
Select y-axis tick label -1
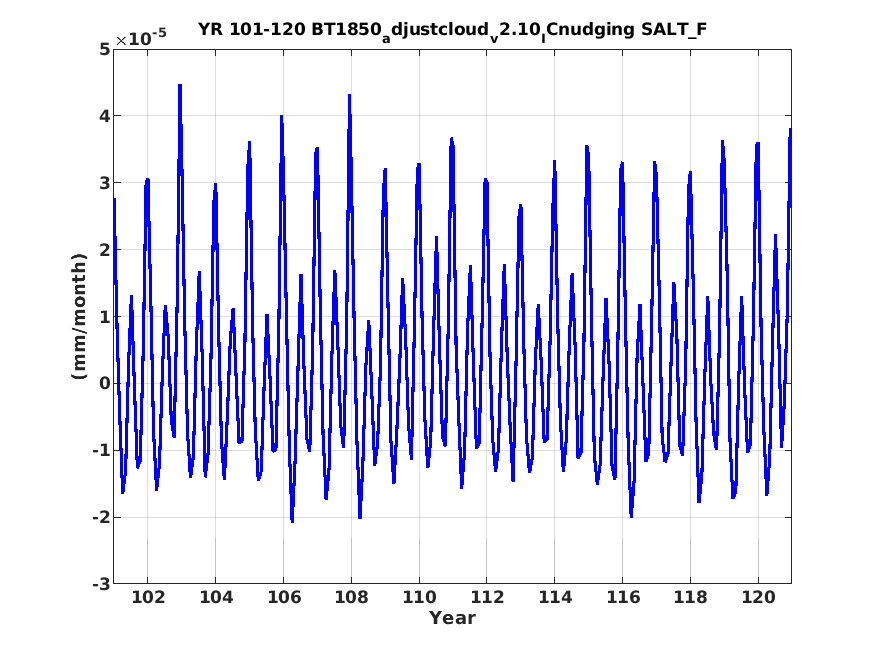[x=102, y=451]
